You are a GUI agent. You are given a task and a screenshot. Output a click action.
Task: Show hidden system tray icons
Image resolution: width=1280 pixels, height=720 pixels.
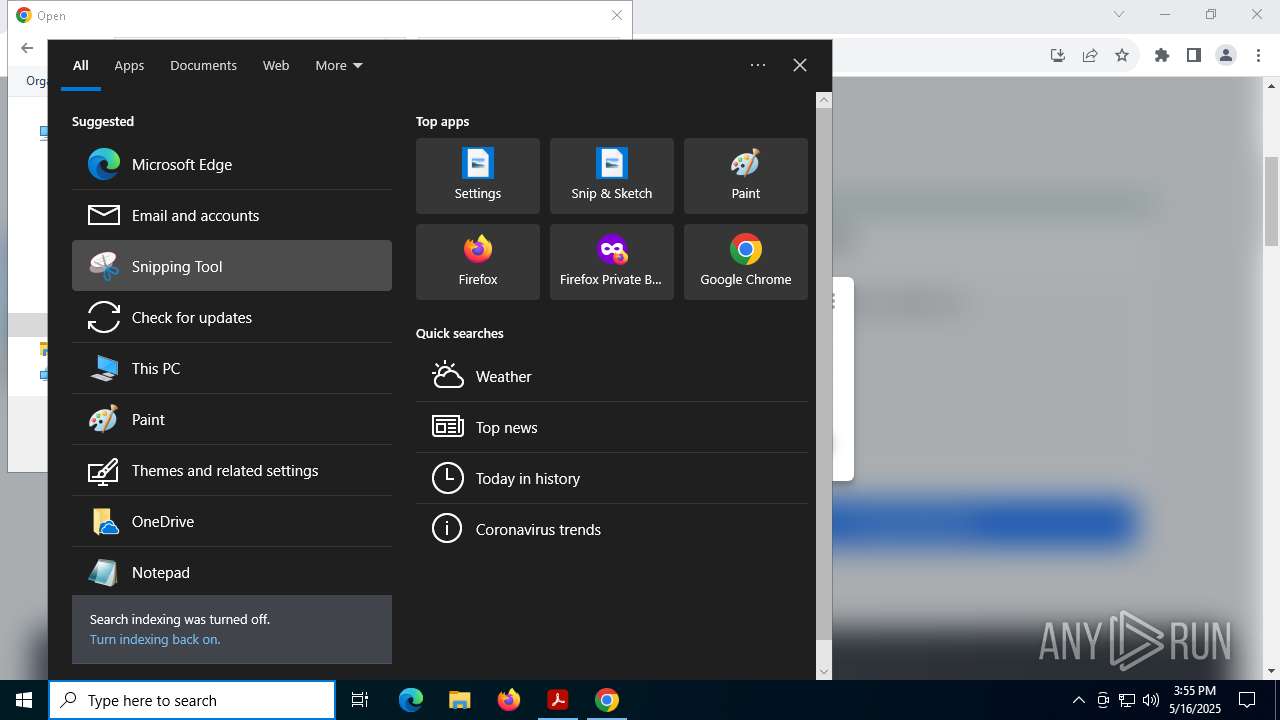click(x=1078, y=700)
